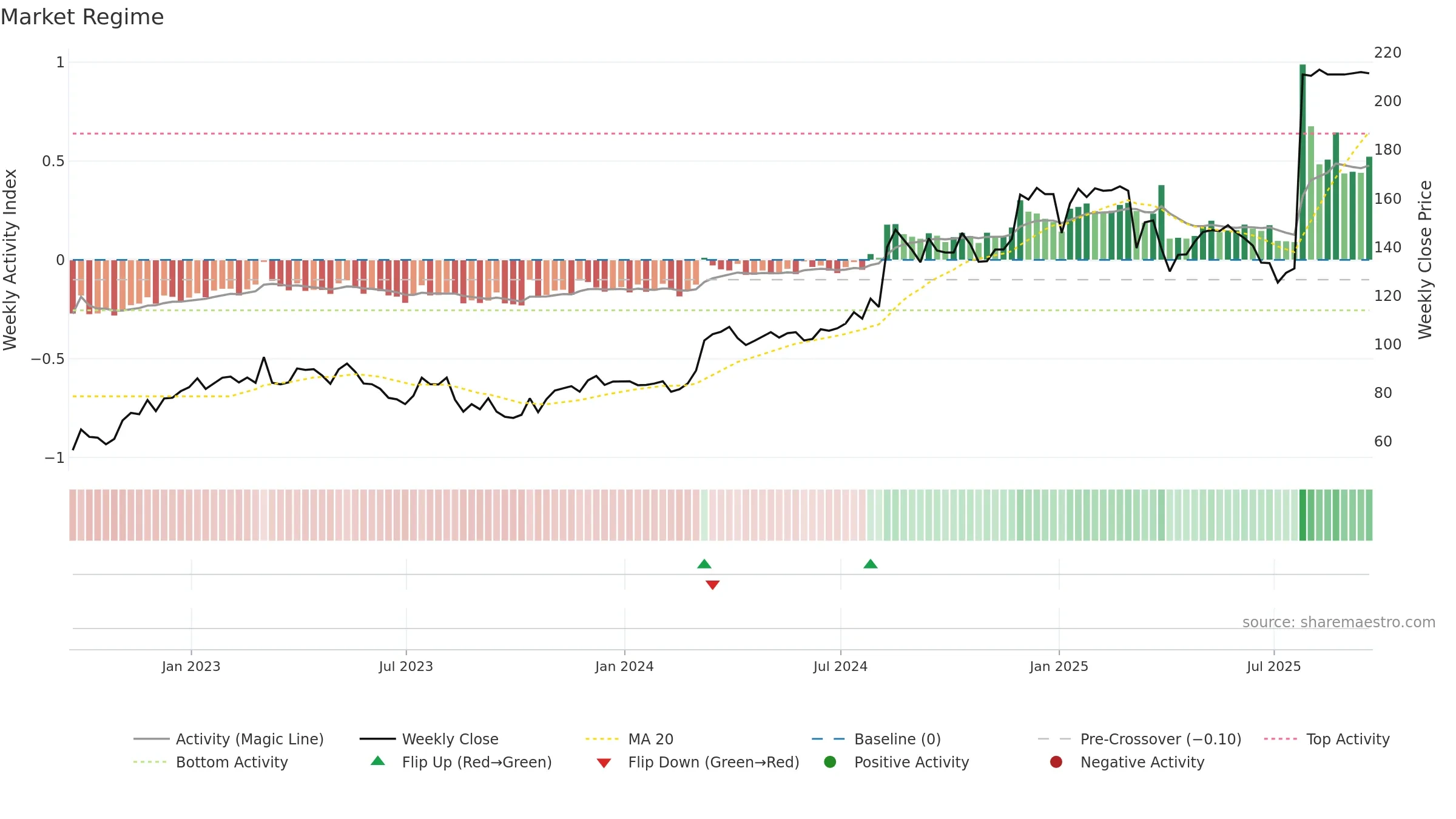Click the pink Top Activity line swatch in legend
Image resolution: width=1456 pixels, height=819 pixels.
1280,739
